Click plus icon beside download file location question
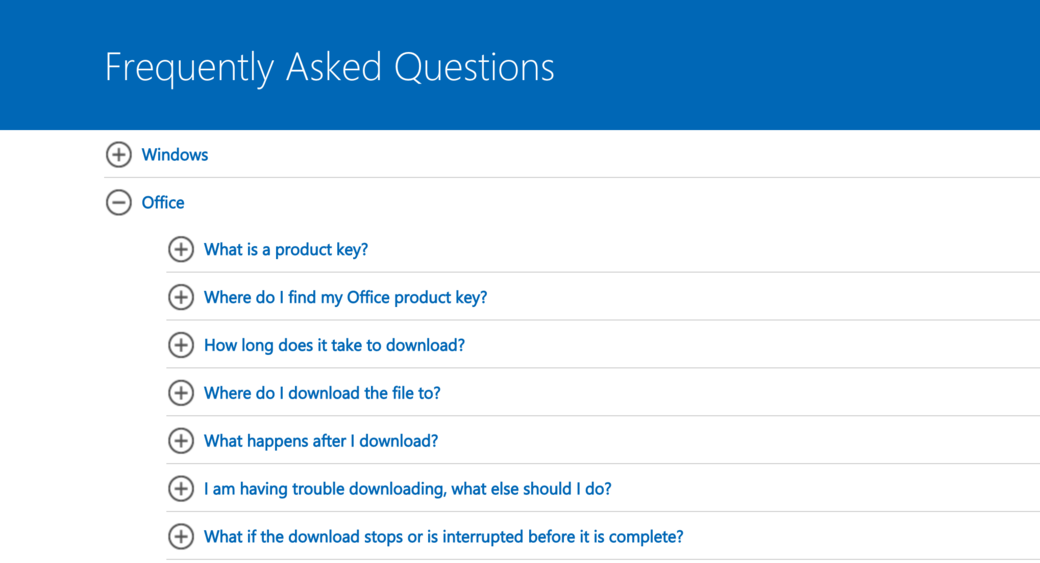Image resolution: width=1040 pixels, height=563 pixels. pos(181,394)
